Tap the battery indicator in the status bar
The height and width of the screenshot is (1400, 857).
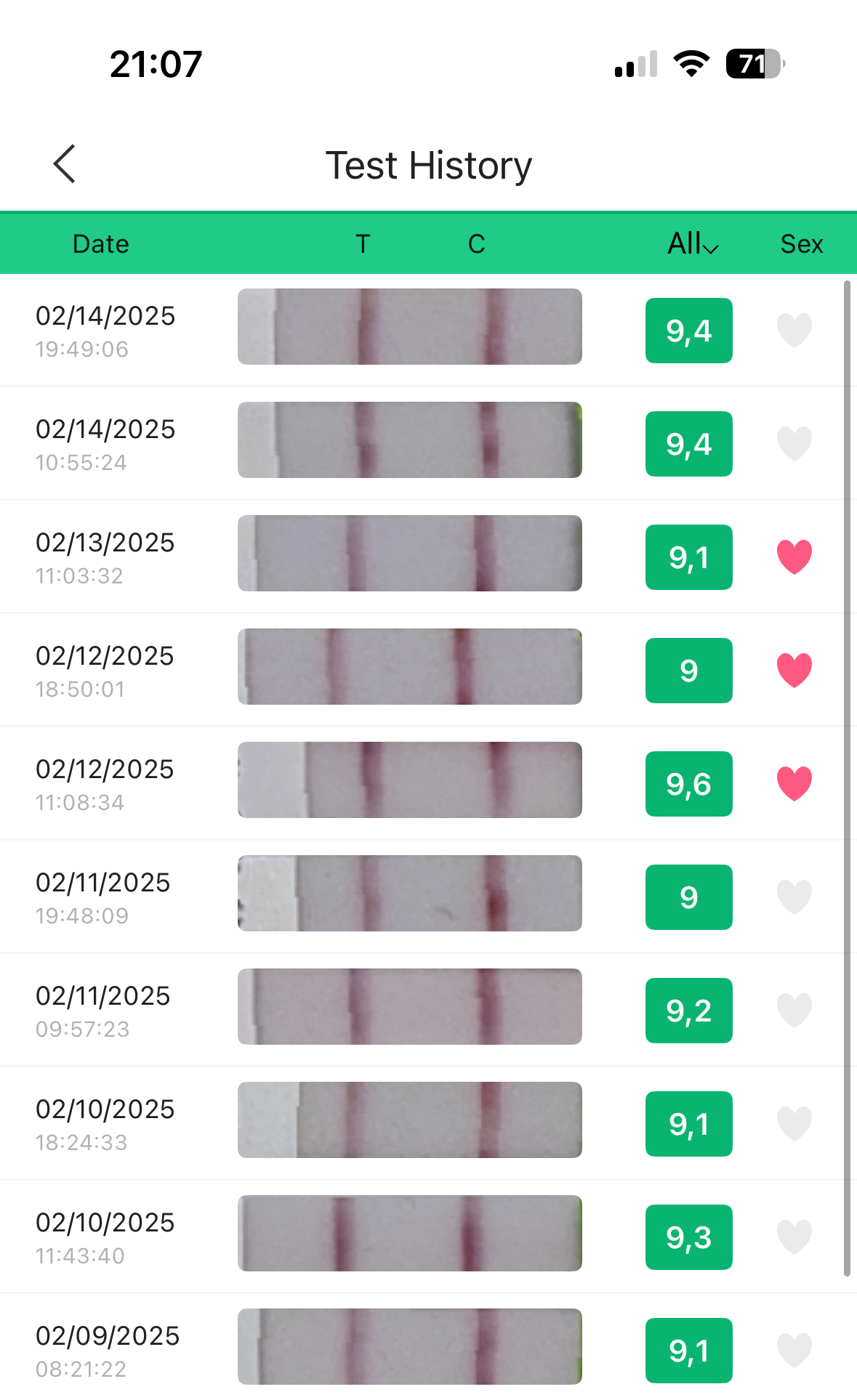[755, 64]
